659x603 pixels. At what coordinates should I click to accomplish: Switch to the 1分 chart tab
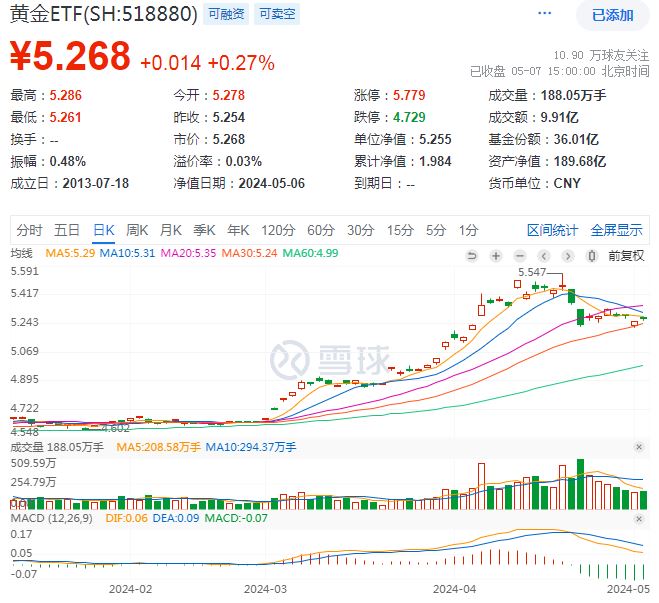click(469, 230)
